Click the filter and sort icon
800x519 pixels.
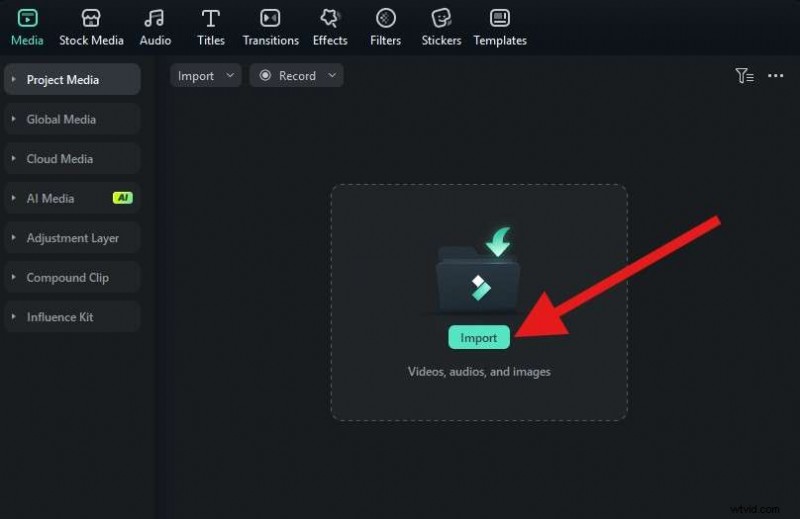pos(744,76)
